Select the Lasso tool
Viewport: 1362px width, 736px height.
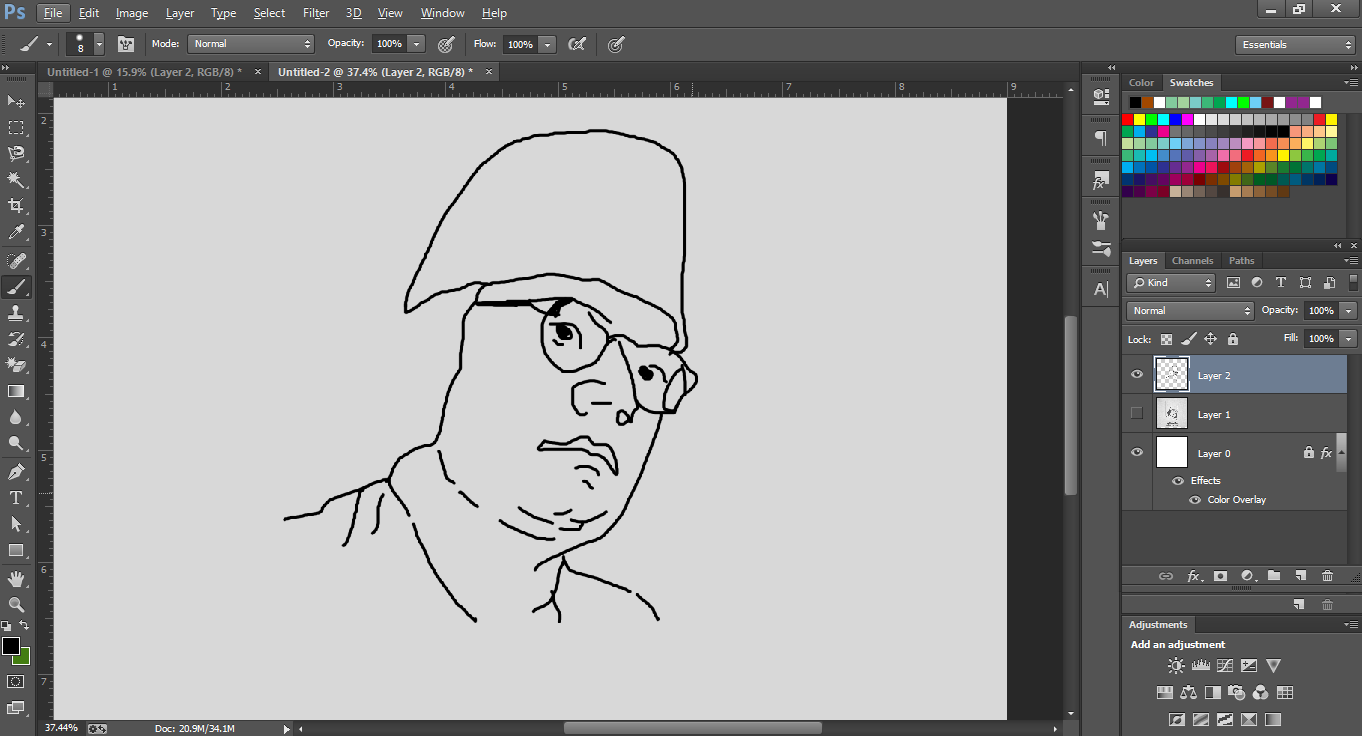16,153
